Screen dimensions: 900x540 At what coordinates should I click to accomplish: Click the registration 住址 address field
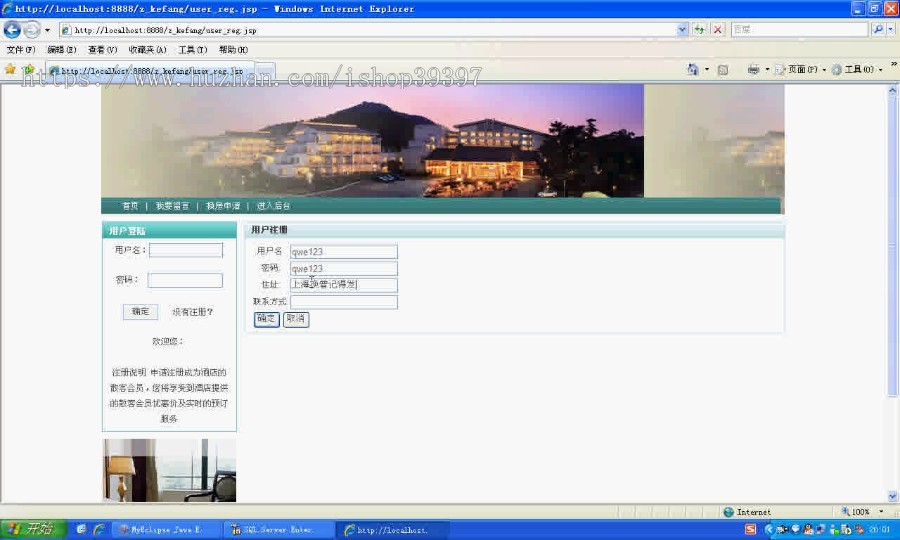pyautogui.click(x=343, y=285)
